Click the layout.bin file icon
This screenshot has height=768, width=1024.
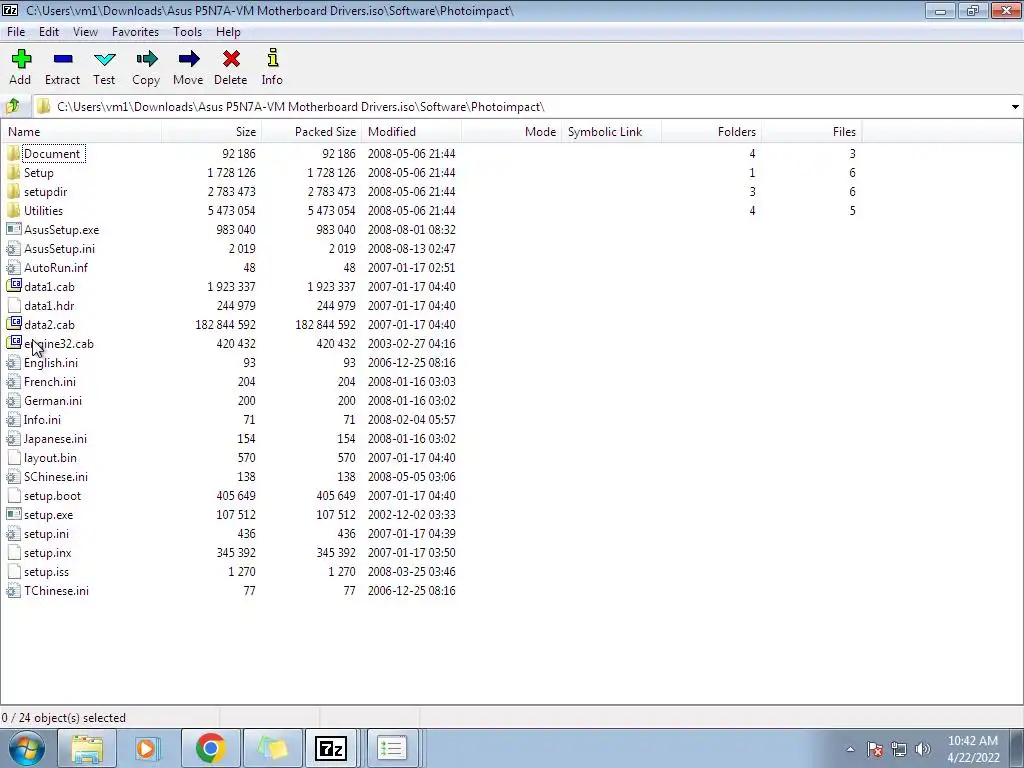(14, 458)
